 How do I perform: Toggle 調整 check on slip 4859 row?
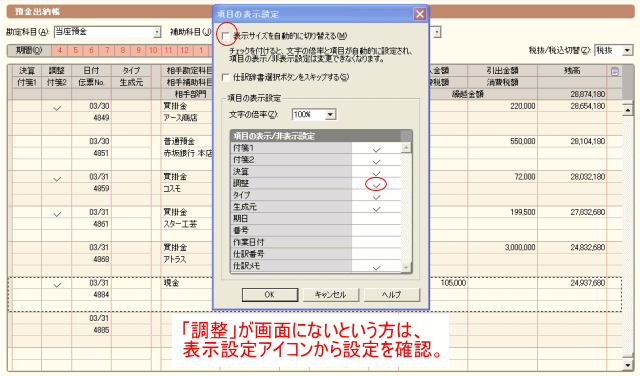click(57, 179)
